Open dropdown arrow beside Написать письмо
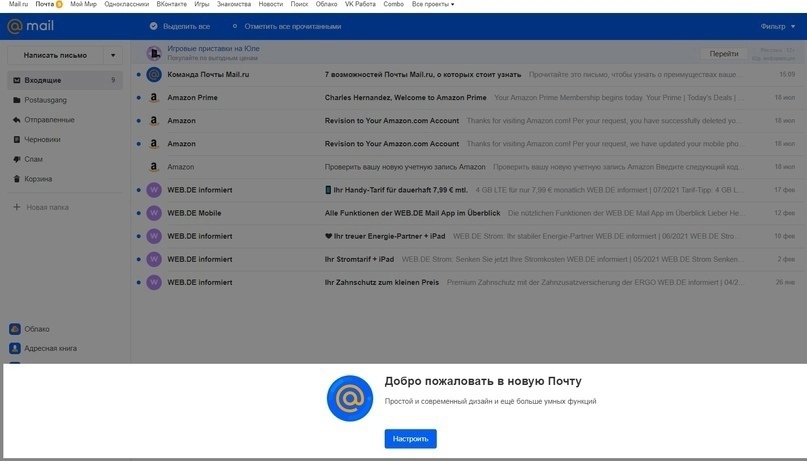807x461 pixels. tap(113, 55)
